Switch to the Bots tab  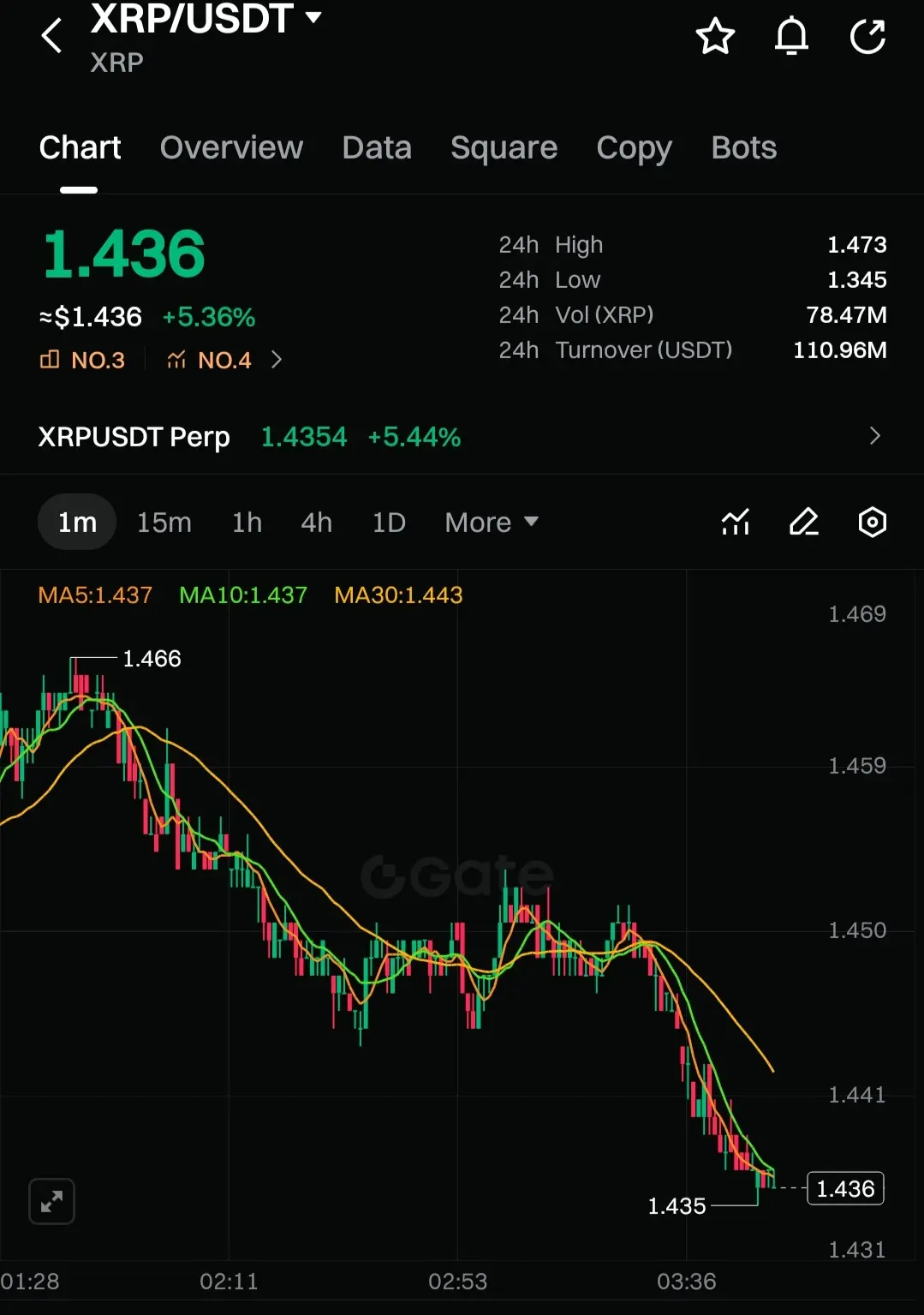(743, 147)
